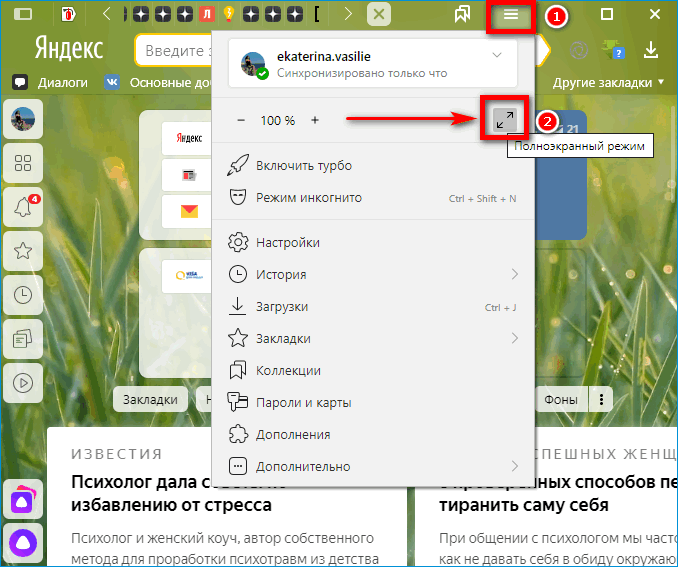Viewport: 678px width, 567px height.
Task: Click the round protect icon beside address bar
Action: click(579, 50)
